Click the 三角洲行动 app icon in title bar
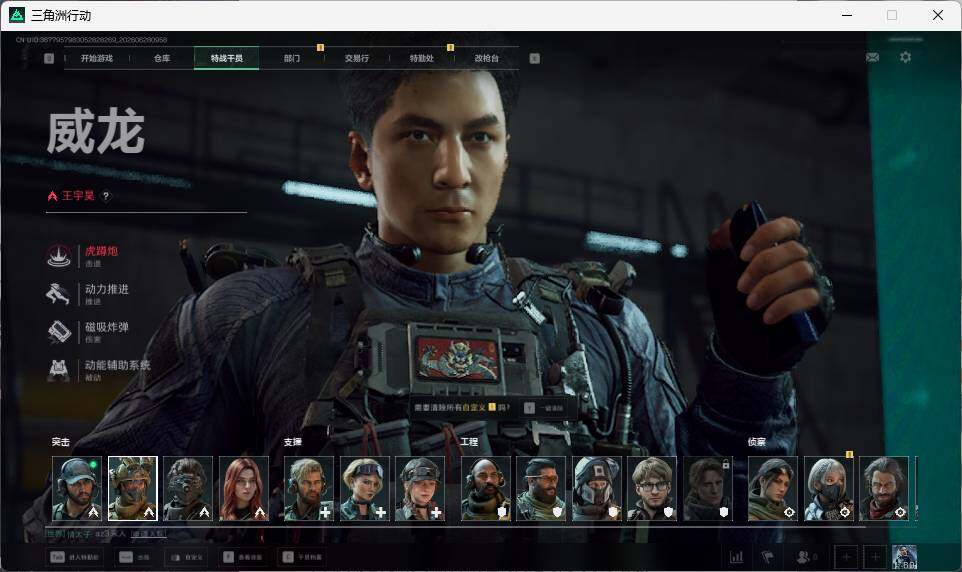 pyautogui.click(x=17, y=15)
